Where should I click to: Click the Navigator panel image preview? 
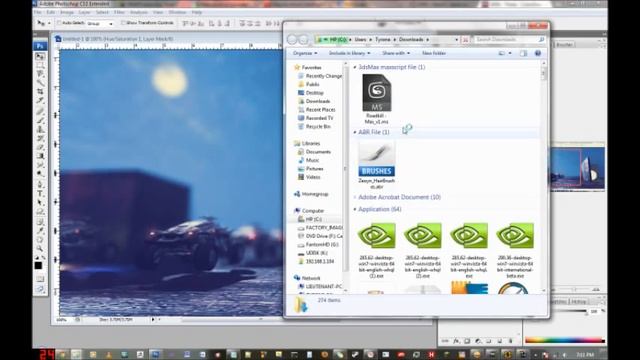pyautogui.click(x=578, y=168)
